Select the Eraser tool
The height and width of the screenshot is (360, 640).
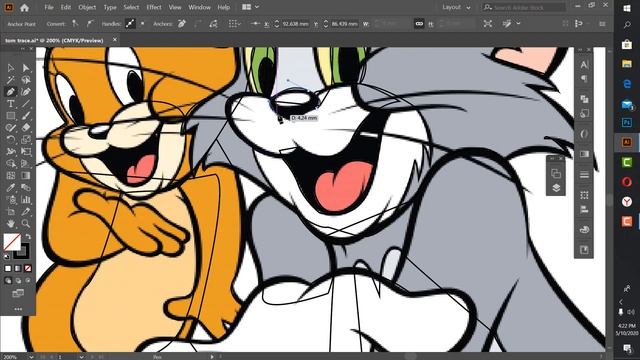(26, 127)
